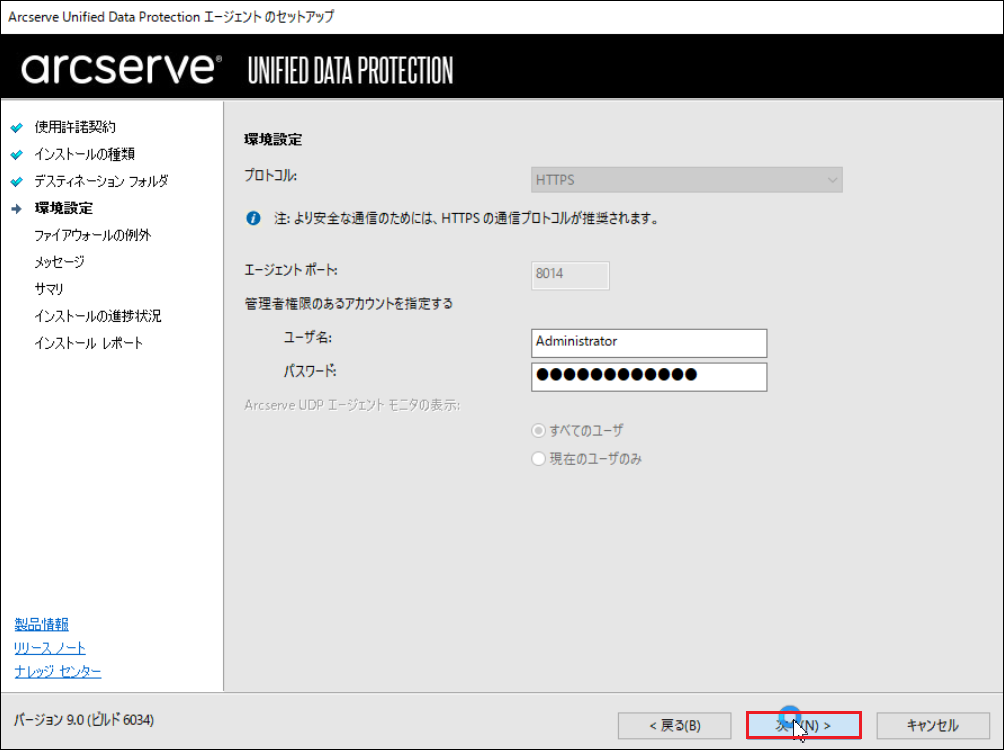1004x750 pixels.
Task: Click the HTTPS recommendation note text
Action: pos(467,218)
